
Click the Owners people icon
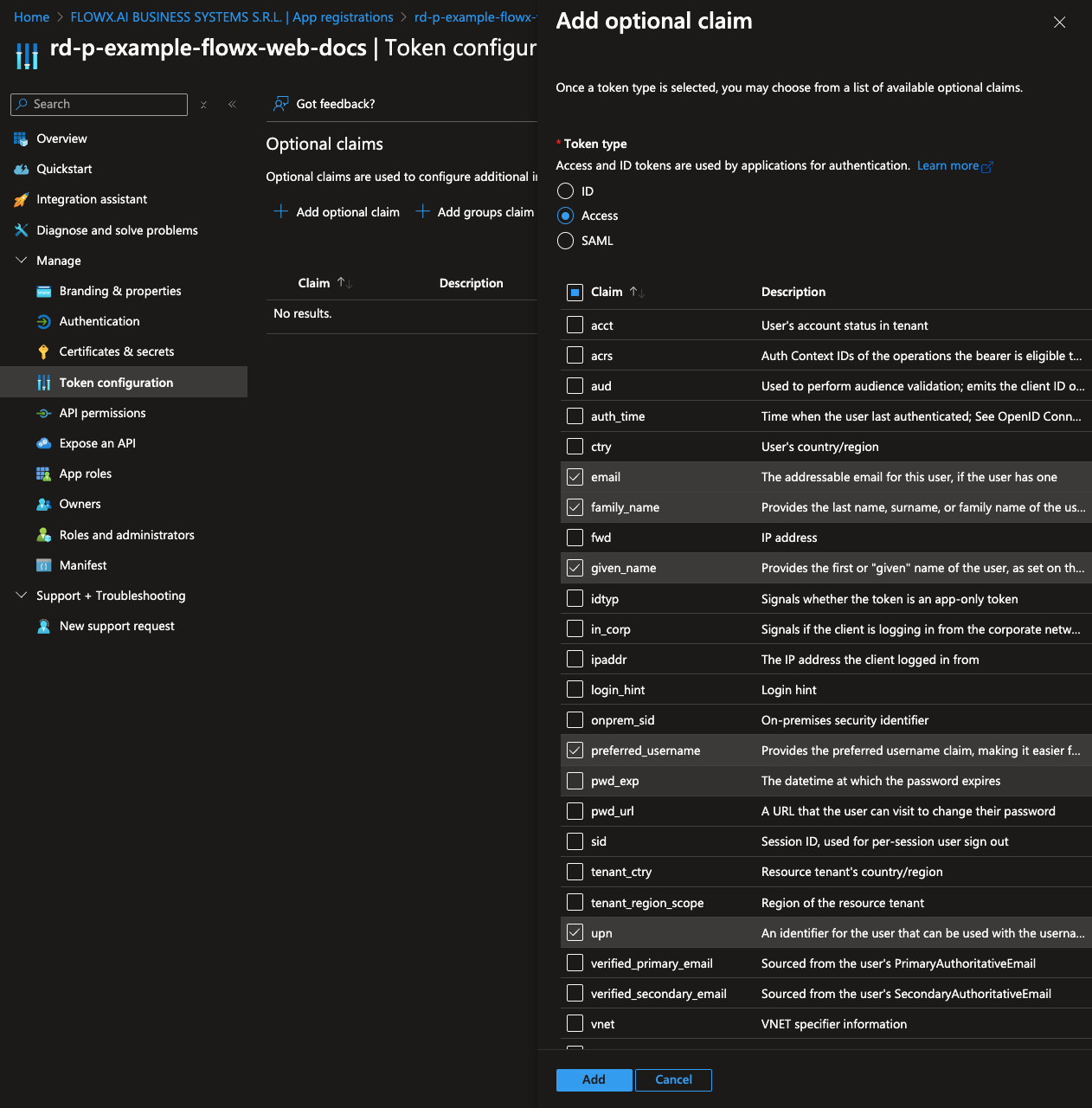[x=43, y=504]
